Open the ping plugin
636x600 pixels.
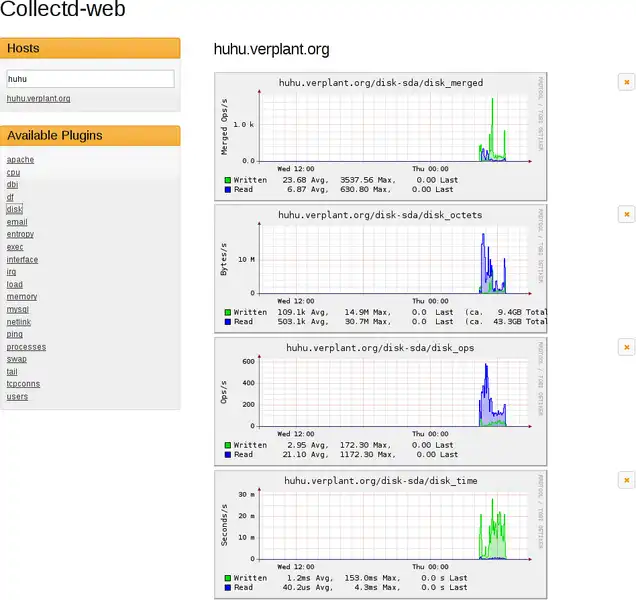pyautogui.click(x=15, y=334)
